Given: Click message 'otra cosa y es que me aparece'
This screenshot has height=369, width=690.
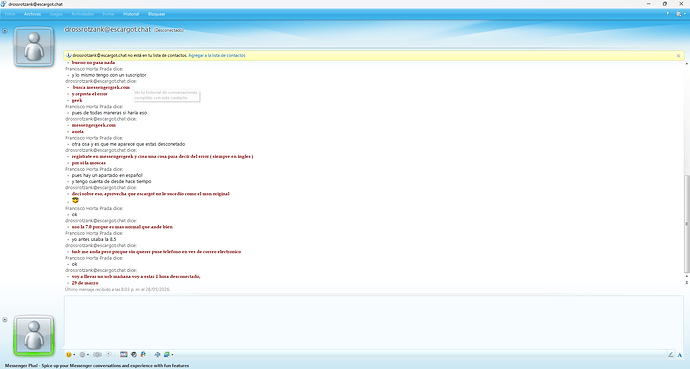Looking at the screenshot, I should 128,144.
